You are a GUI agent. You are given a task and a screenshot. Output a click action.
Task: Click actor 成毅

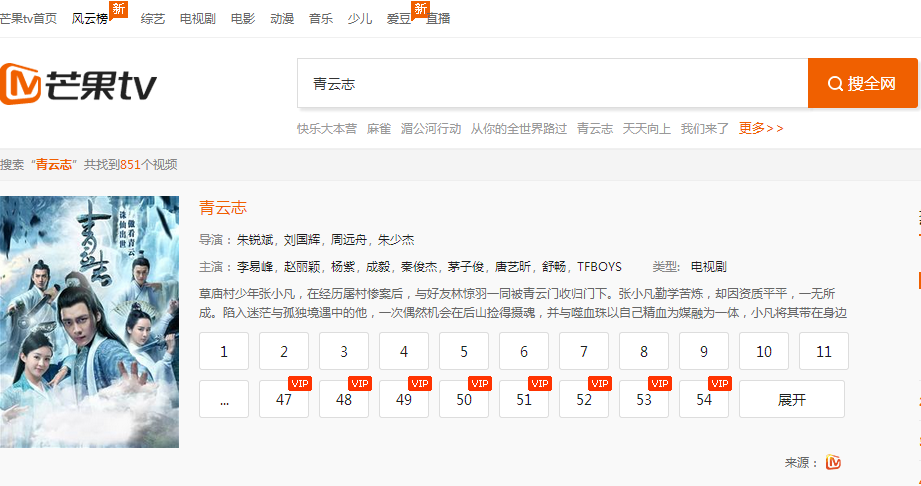378,267
